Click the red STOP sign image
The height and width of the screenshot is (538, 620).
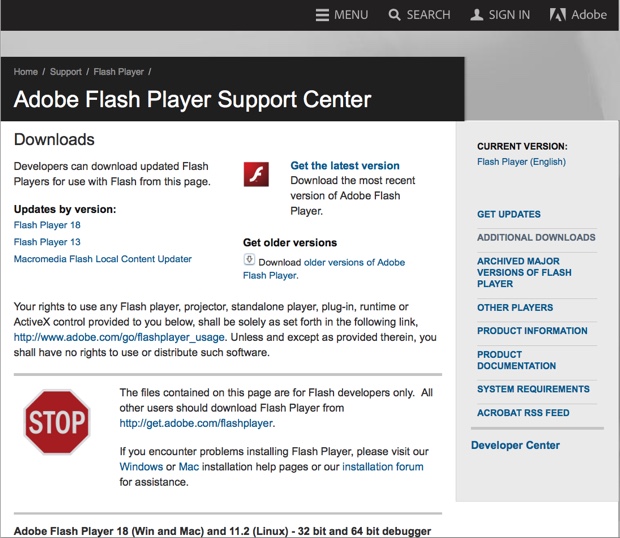pos(57,422)
